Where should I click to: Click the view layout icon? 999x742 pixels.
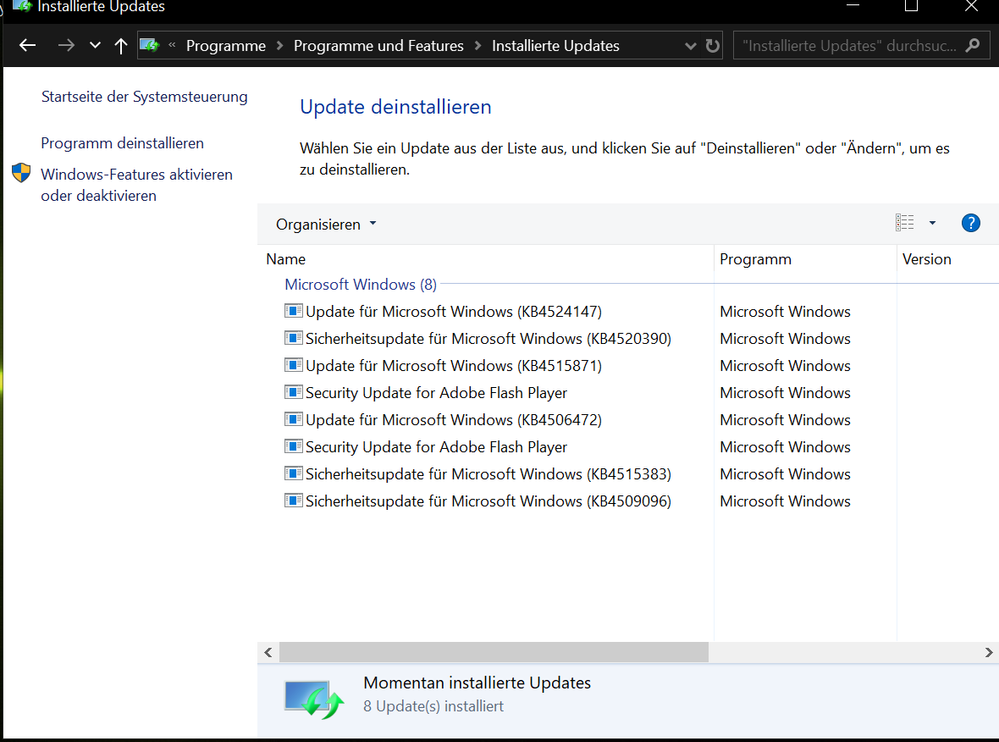pos(905,223)
